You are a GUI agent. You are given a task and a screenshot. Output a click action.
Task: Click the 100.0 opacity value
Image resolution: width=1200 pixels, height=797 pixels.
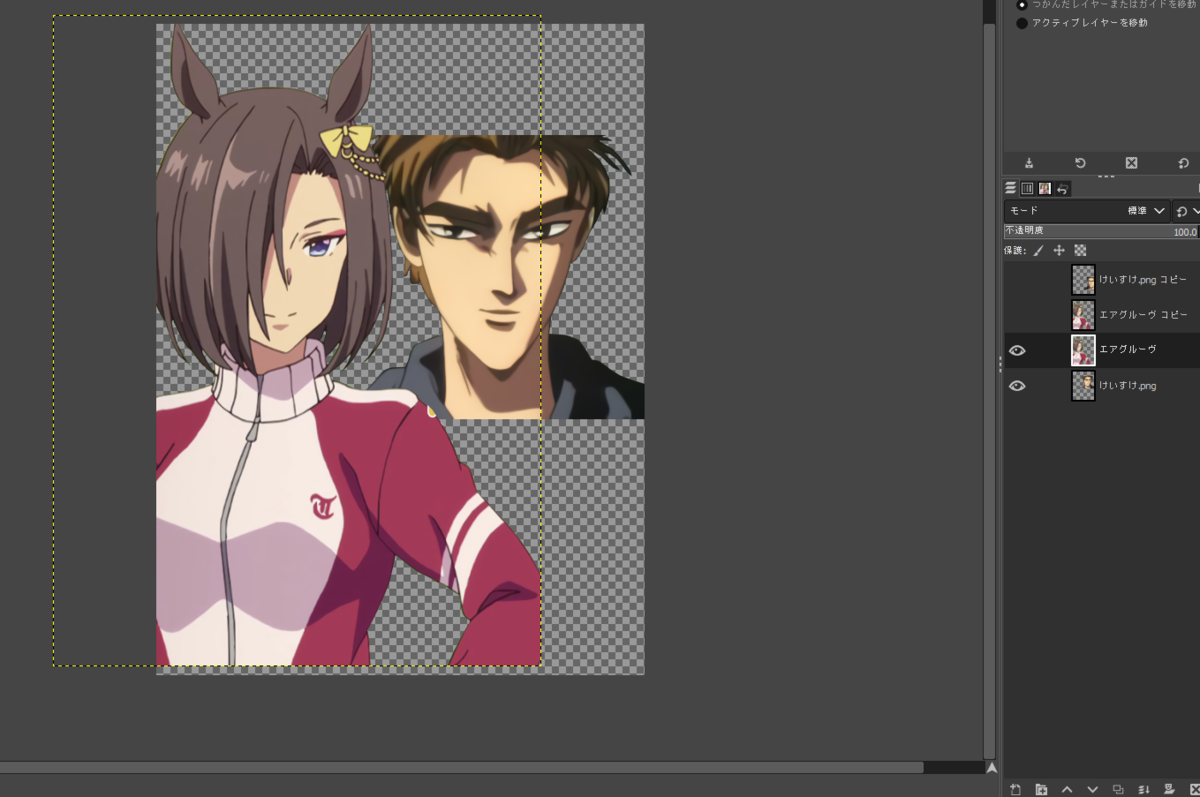1185,232
